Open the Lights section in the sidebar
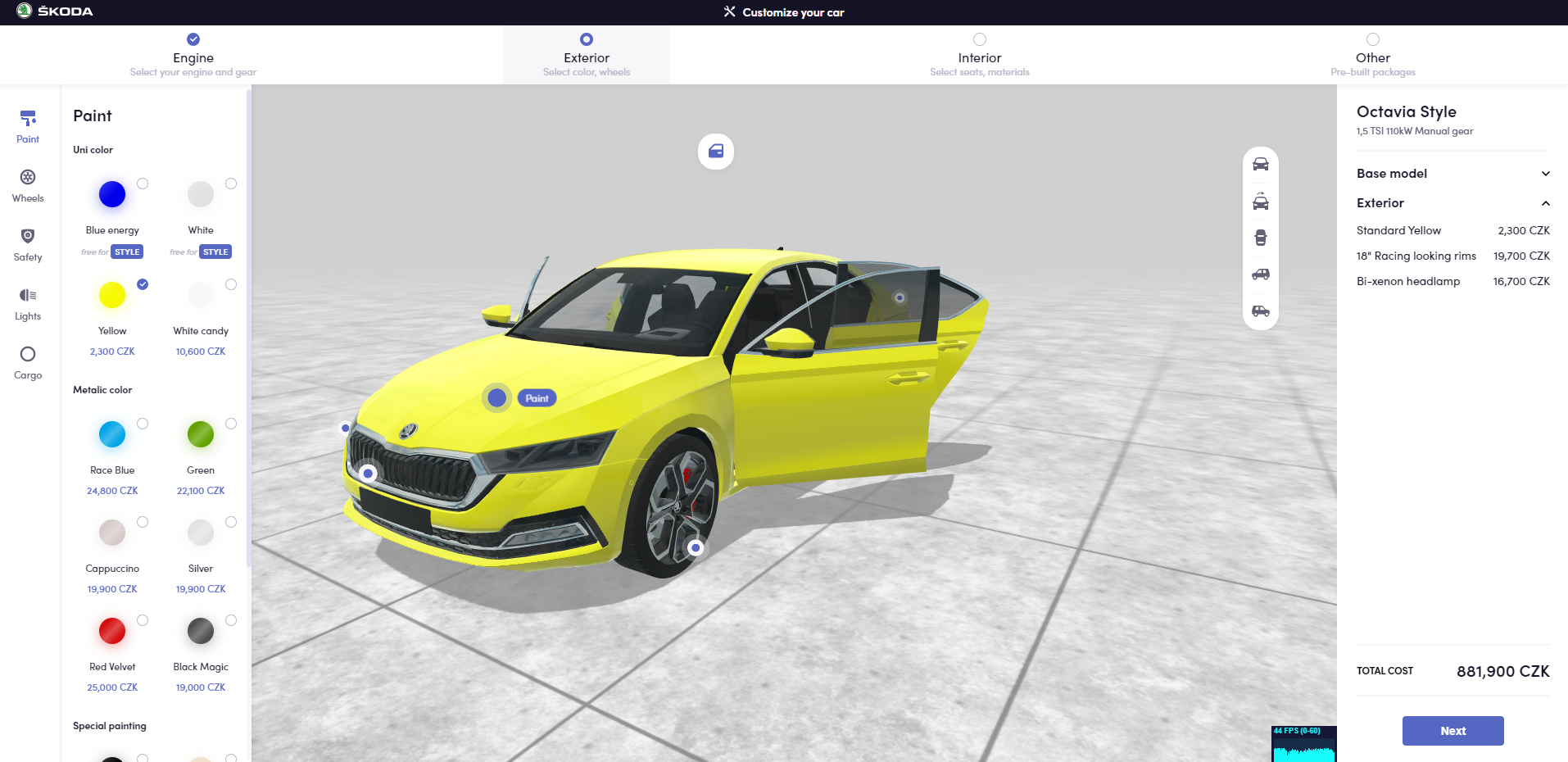1568x762 pixels. coord(28,304)
